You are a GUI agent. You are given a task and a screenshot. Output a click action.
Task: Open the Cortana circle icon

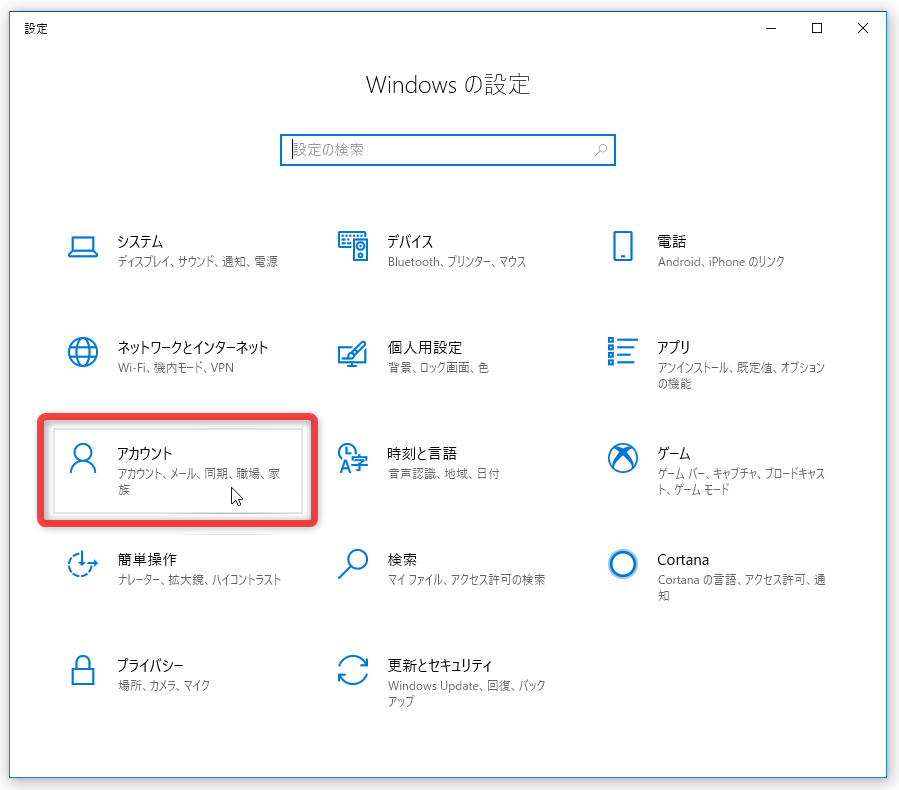tap(623, 564)
